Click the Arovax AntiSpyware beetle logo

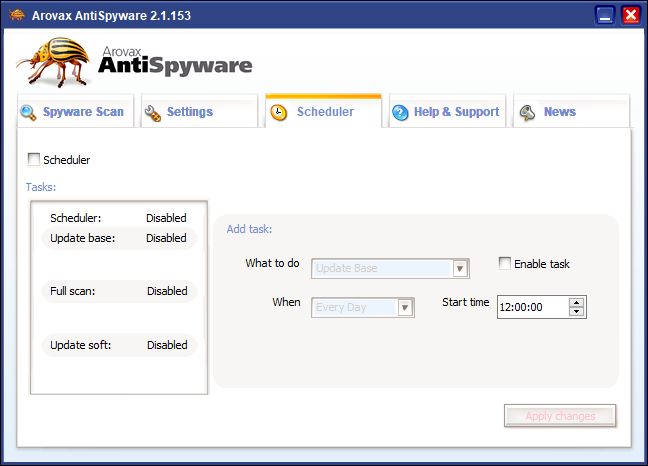pyautogui.click(x=54, y=62)
